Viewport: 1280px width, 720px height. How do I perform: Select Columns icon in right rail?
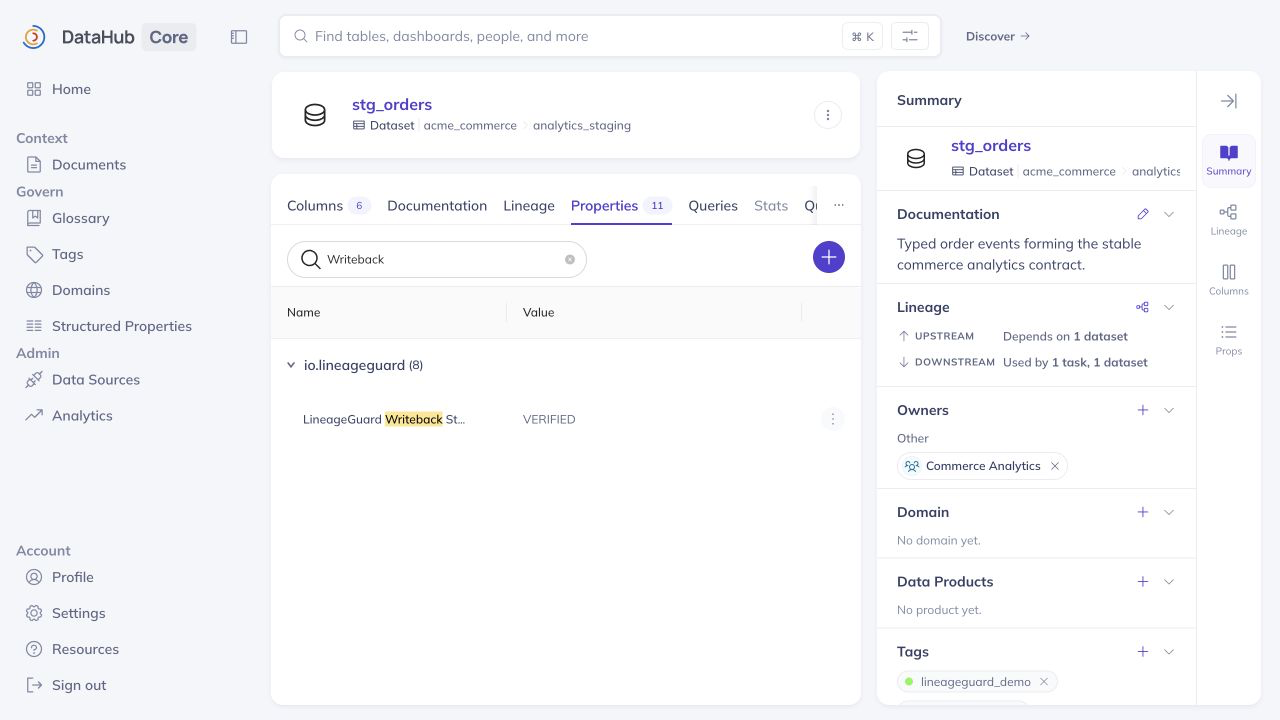tap(1229, 280)
